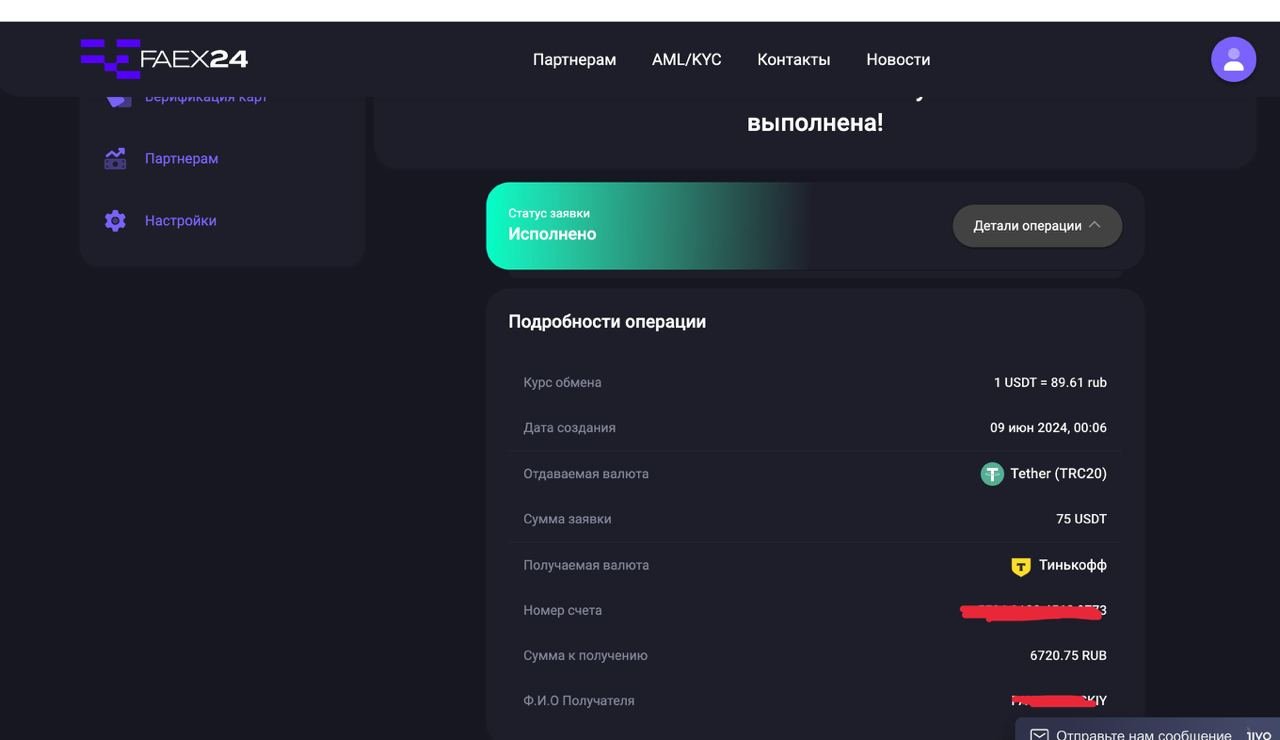Click the Jivo logo in chat widget
The height and width of the screenshot is (740, 1280).
pos(1258,735)
